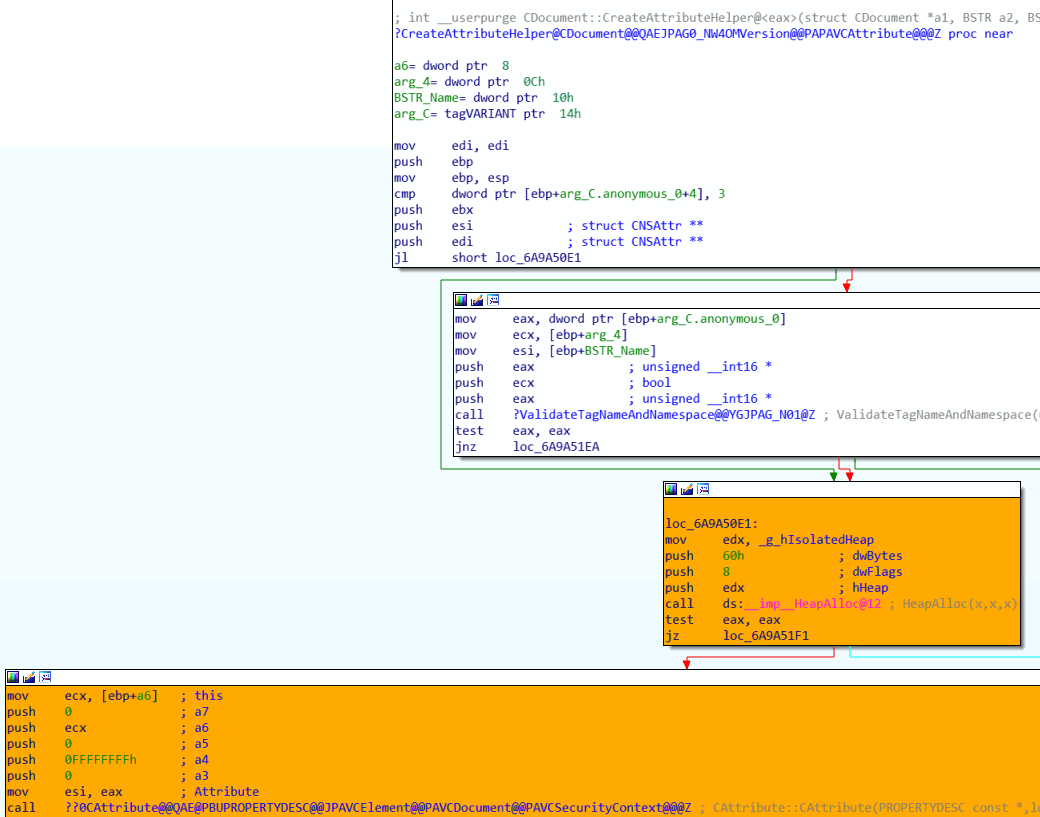Click the pencil edit icon on HeapAlloc block

pos(687,489)
